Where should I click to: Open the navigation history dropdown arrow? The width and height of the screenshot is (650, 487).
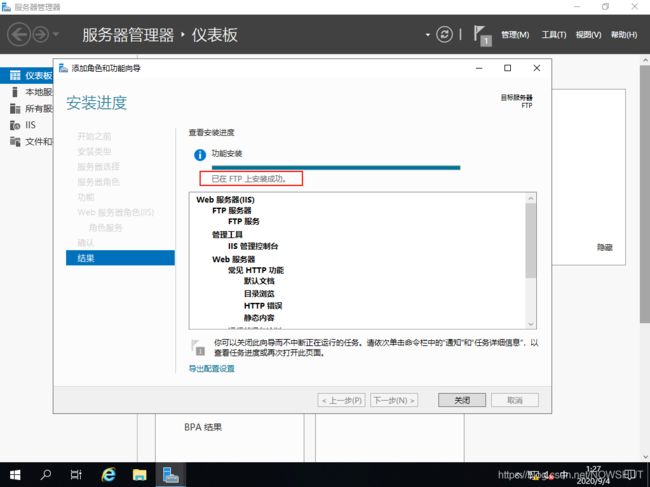[56, 34]
